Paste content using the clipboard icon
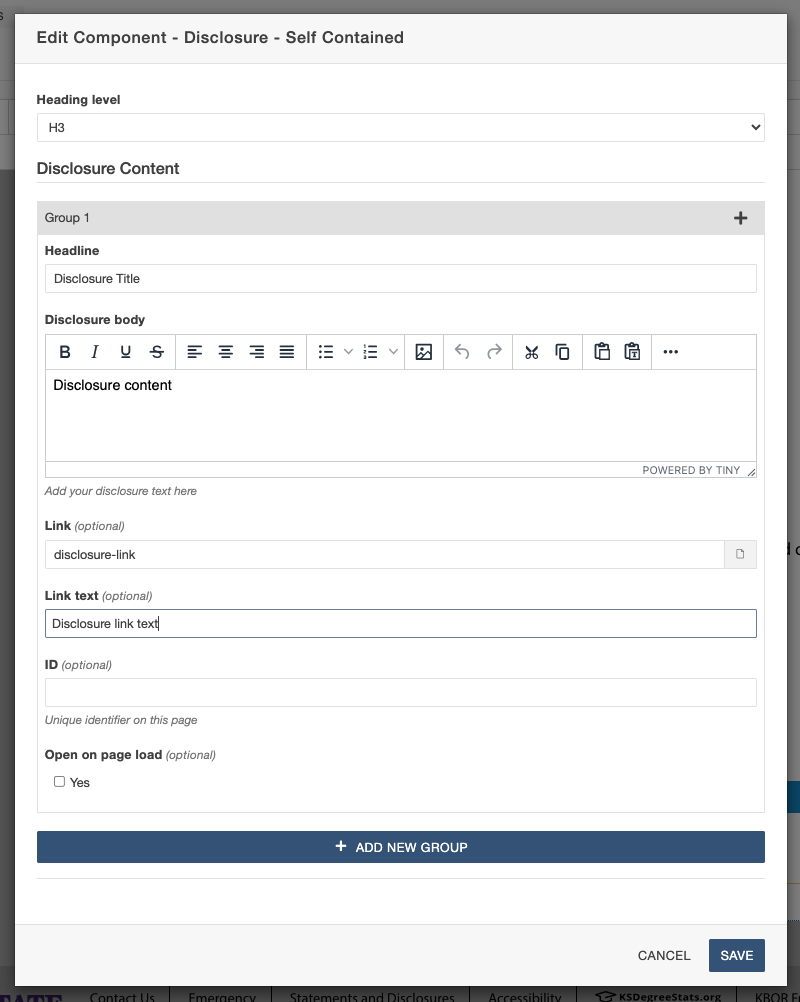The height and width of the screenshot is (1002, 800). click(602, 351)
